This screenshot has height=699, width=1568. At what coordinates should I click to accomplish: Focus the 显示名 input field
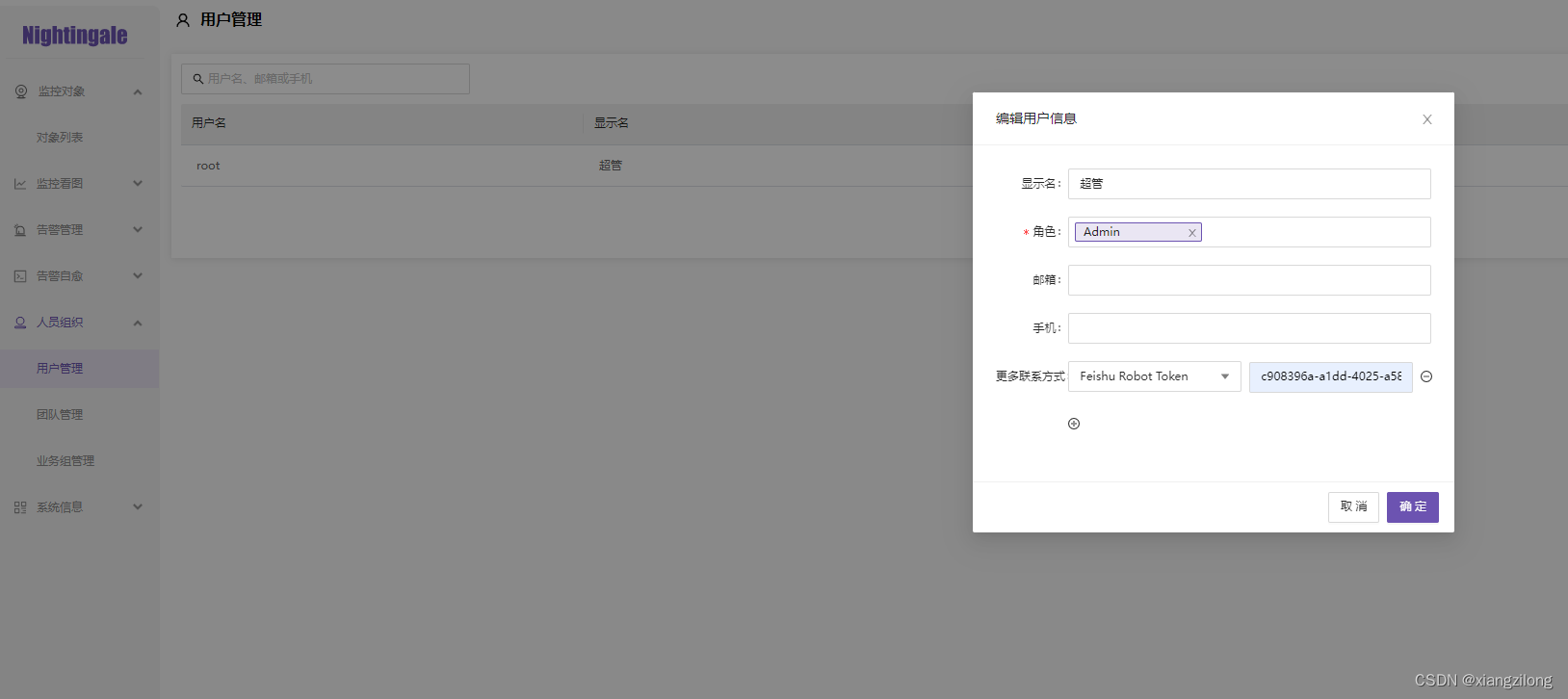click(1249, 184)
